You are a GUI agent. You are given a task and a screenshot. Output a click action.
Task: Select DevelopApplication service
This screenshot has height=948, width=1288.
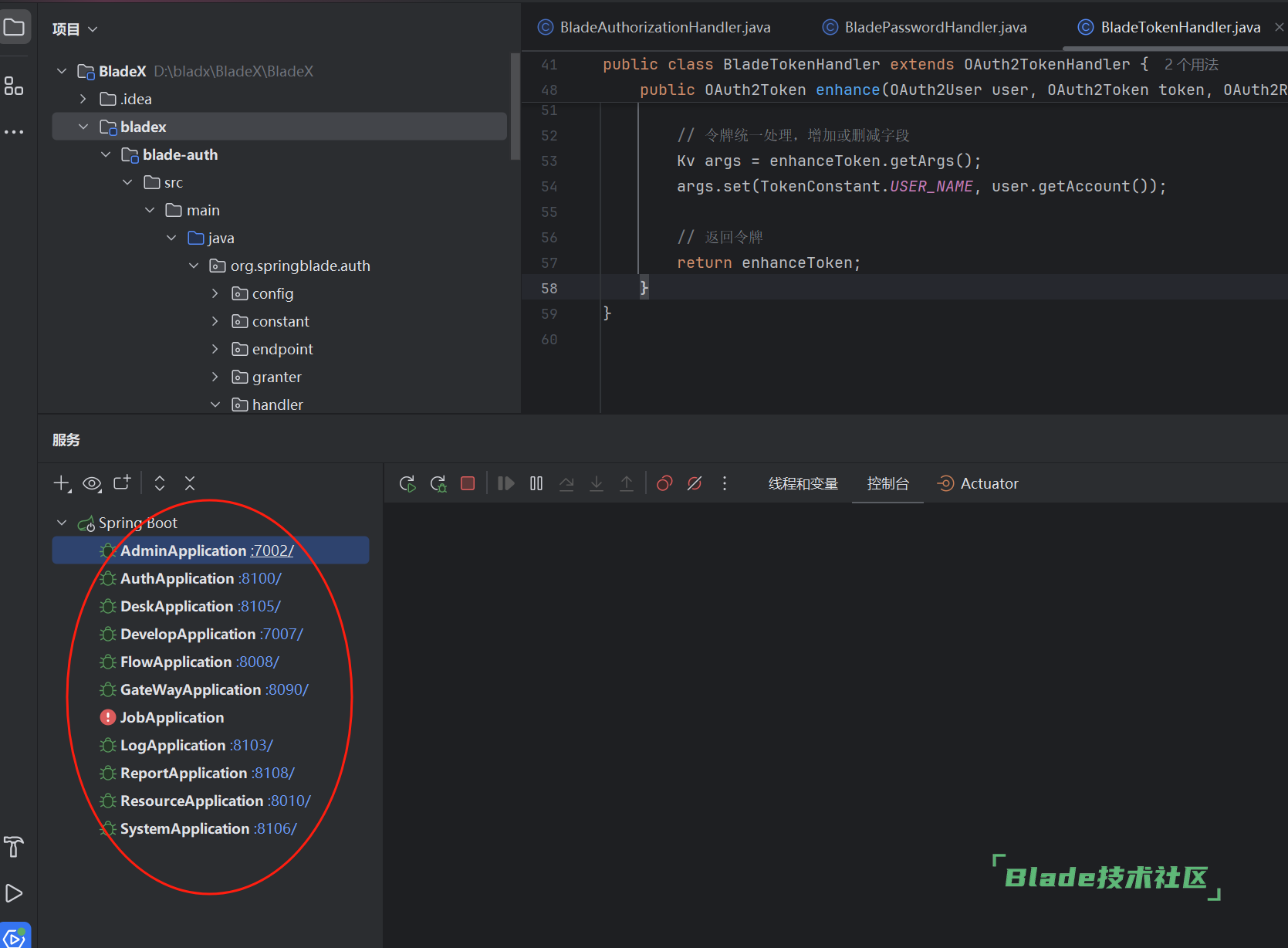(x=211, y=634)
